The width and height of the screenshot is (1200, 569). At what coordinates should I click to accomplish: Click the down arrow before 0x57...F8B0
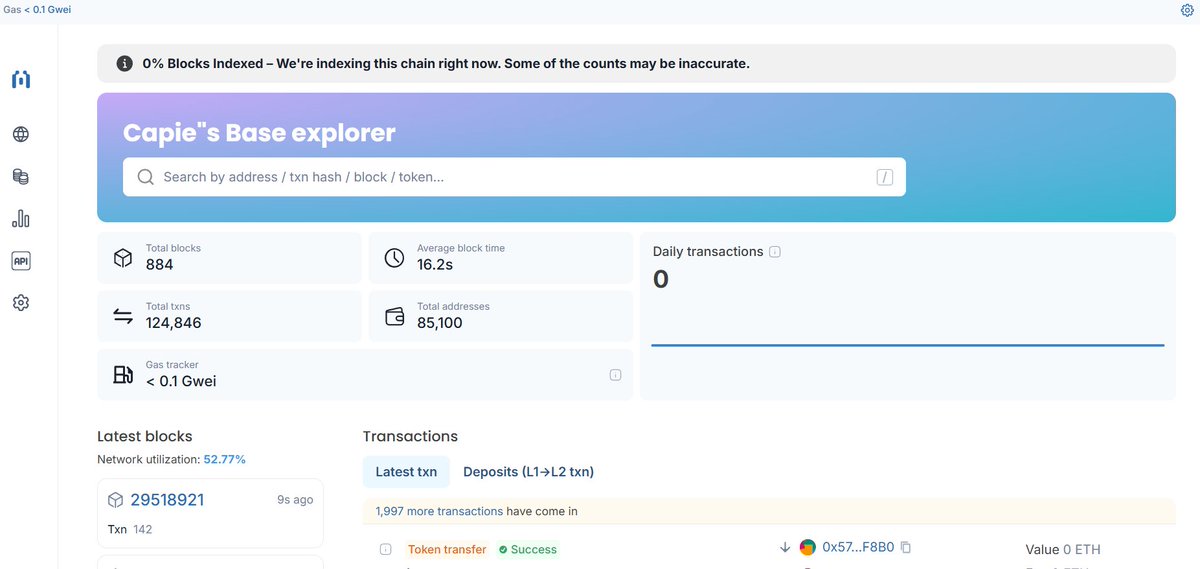(785, 547)
